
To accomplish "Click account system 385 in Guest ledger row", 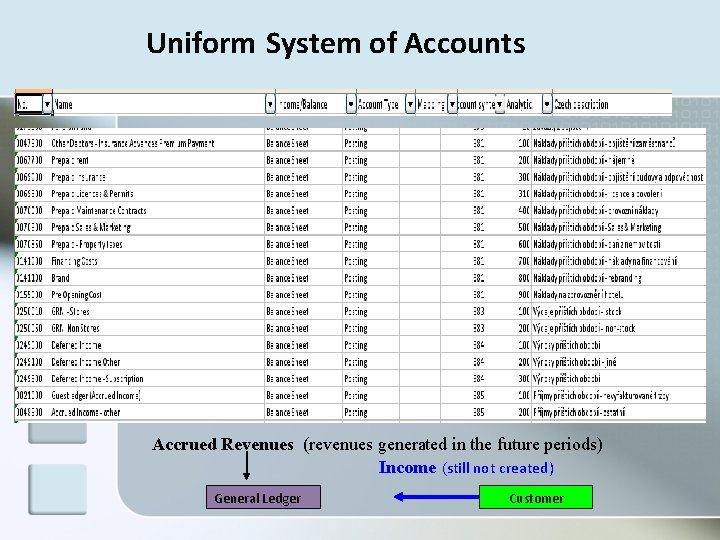I will coord(478,395).
